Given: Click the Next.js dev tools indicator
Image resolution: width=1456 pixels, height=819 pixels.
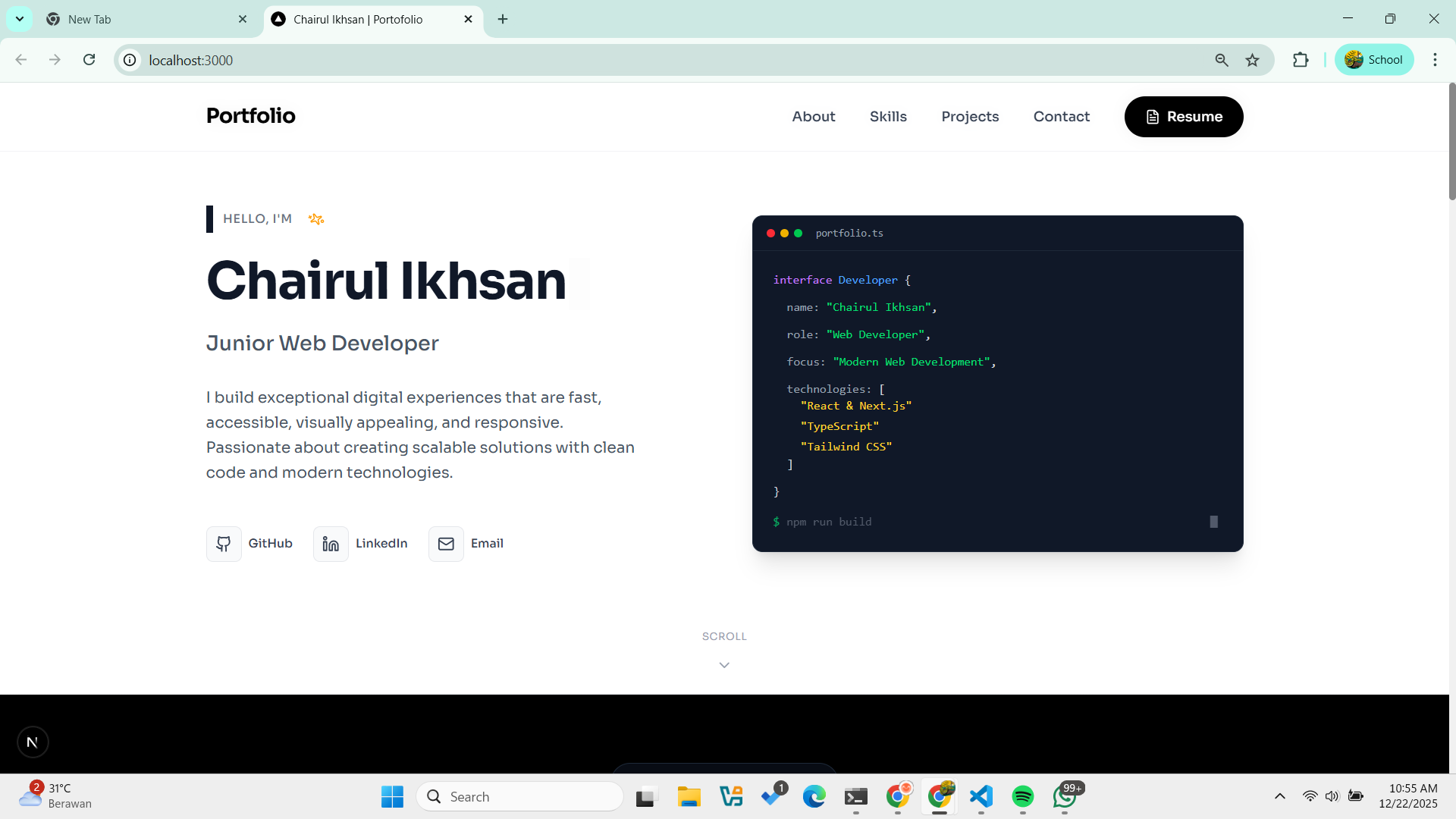Looking at the screenshot, I should [33, 742].
